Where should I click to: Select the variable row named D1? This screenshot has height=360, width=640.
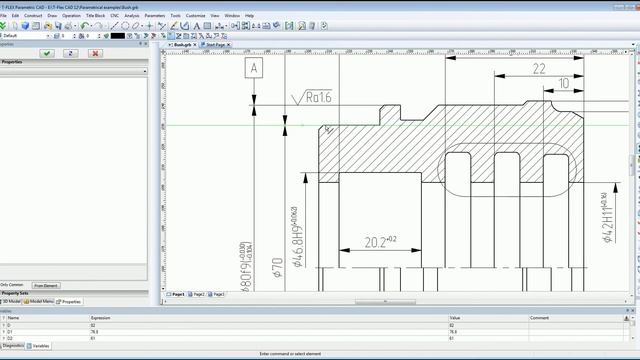point(313,332)
